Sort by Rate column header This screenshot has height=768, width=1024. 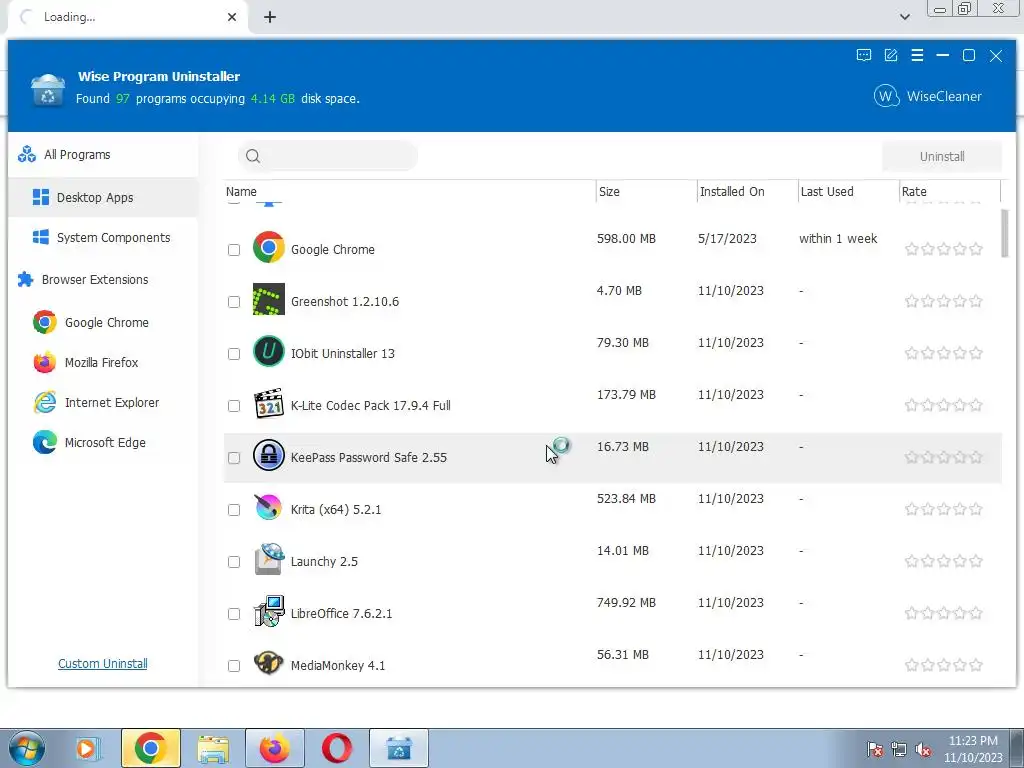pyautogui.click(x=950, y=191)
